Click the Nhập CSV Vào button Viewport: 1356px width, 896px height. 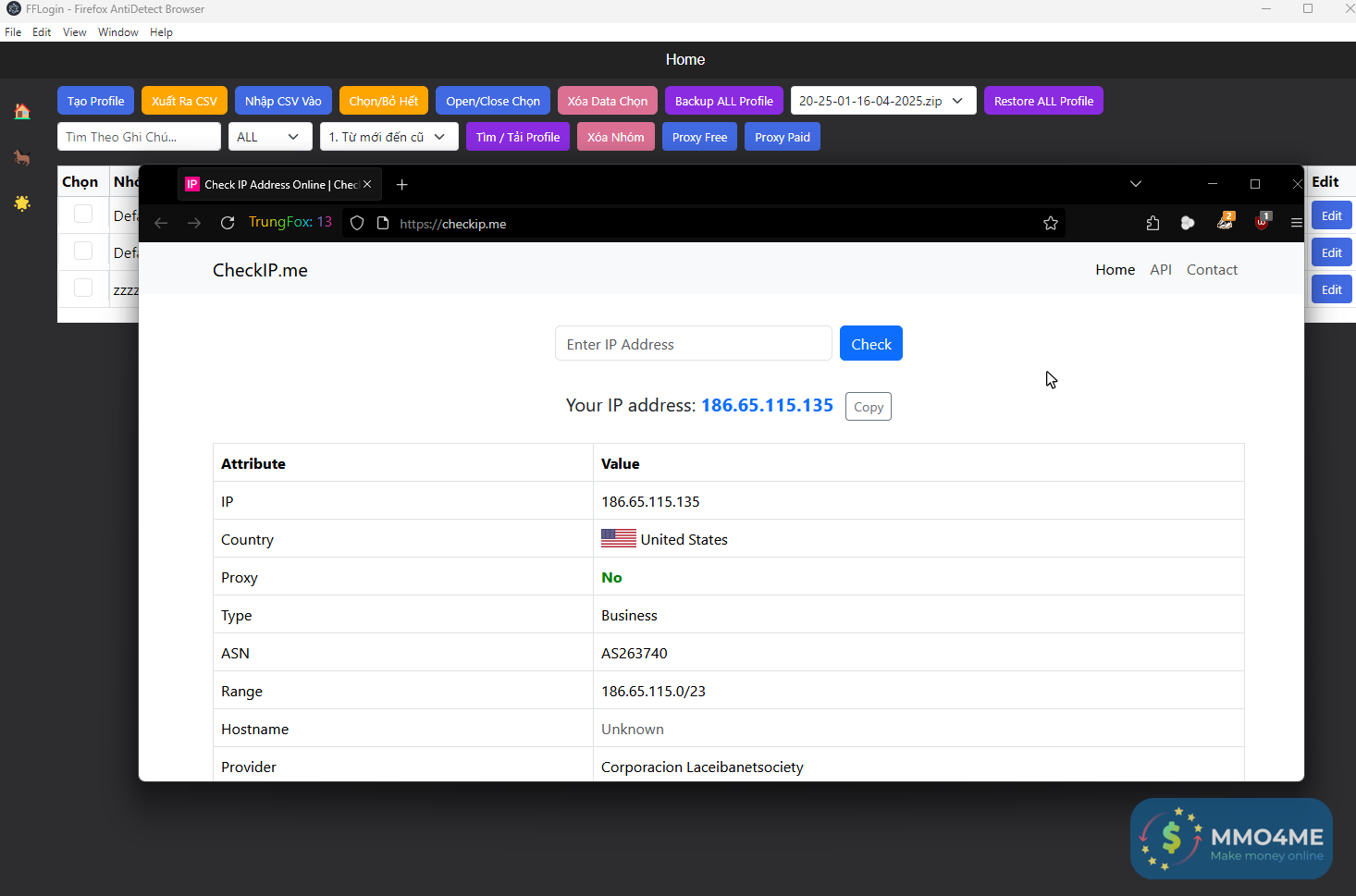pyautogui.click(x=283, y=101)
